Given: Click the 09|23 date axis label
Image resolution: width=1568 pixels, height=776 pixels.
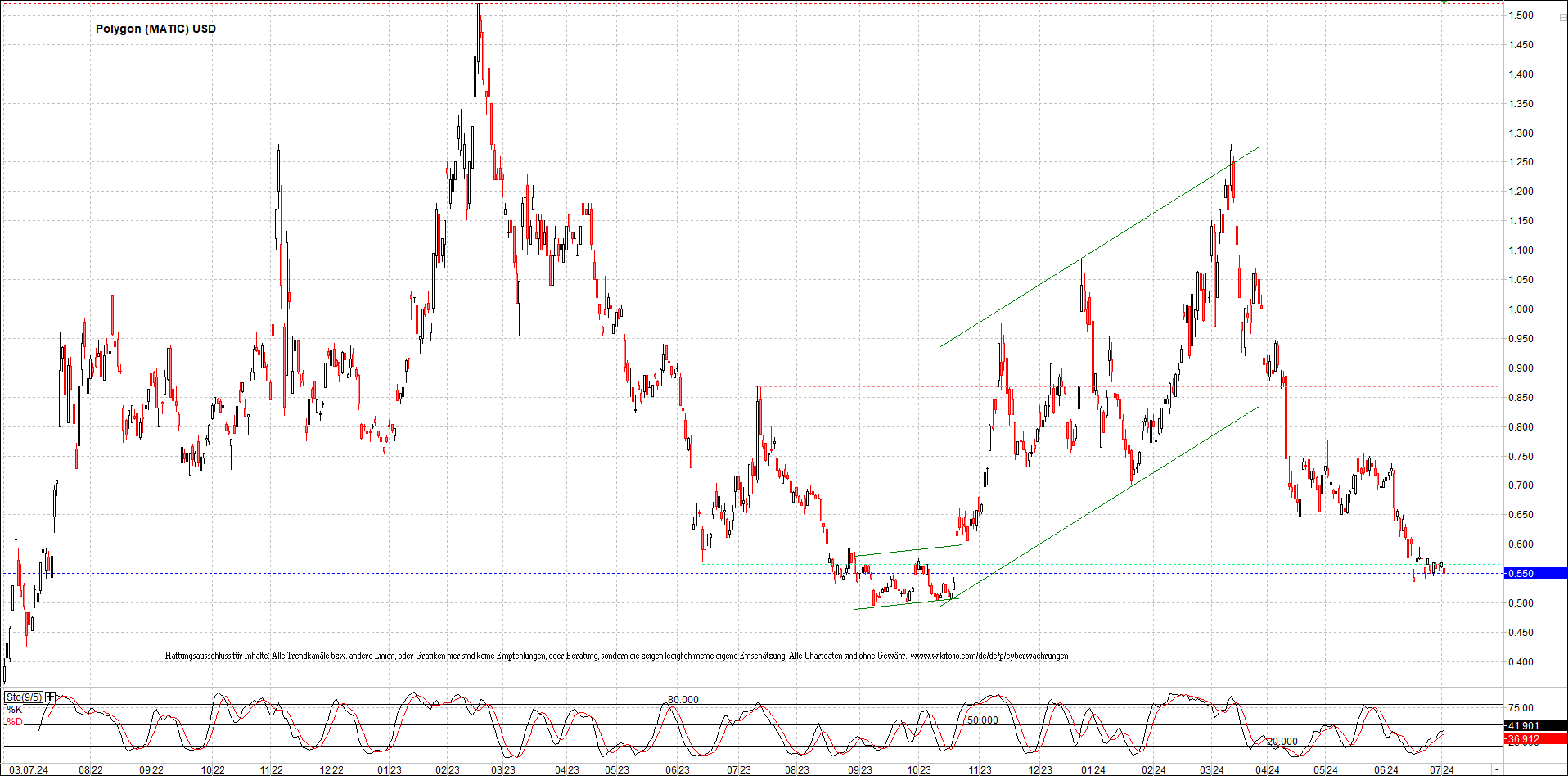Looking at the screenshot, I should click(x=860, y=770).
